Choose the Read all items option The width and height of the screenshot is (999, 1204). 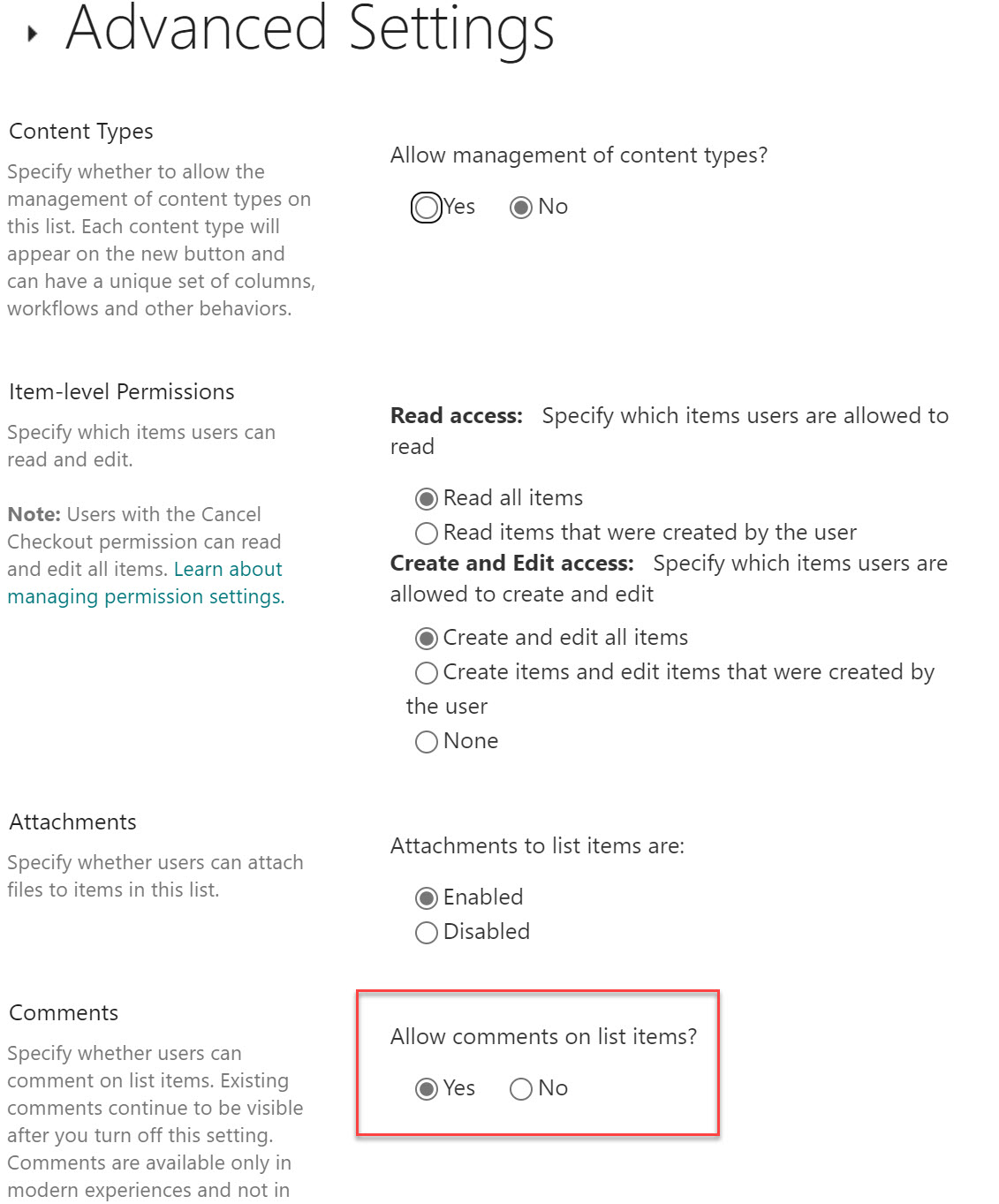coord(427,499)
